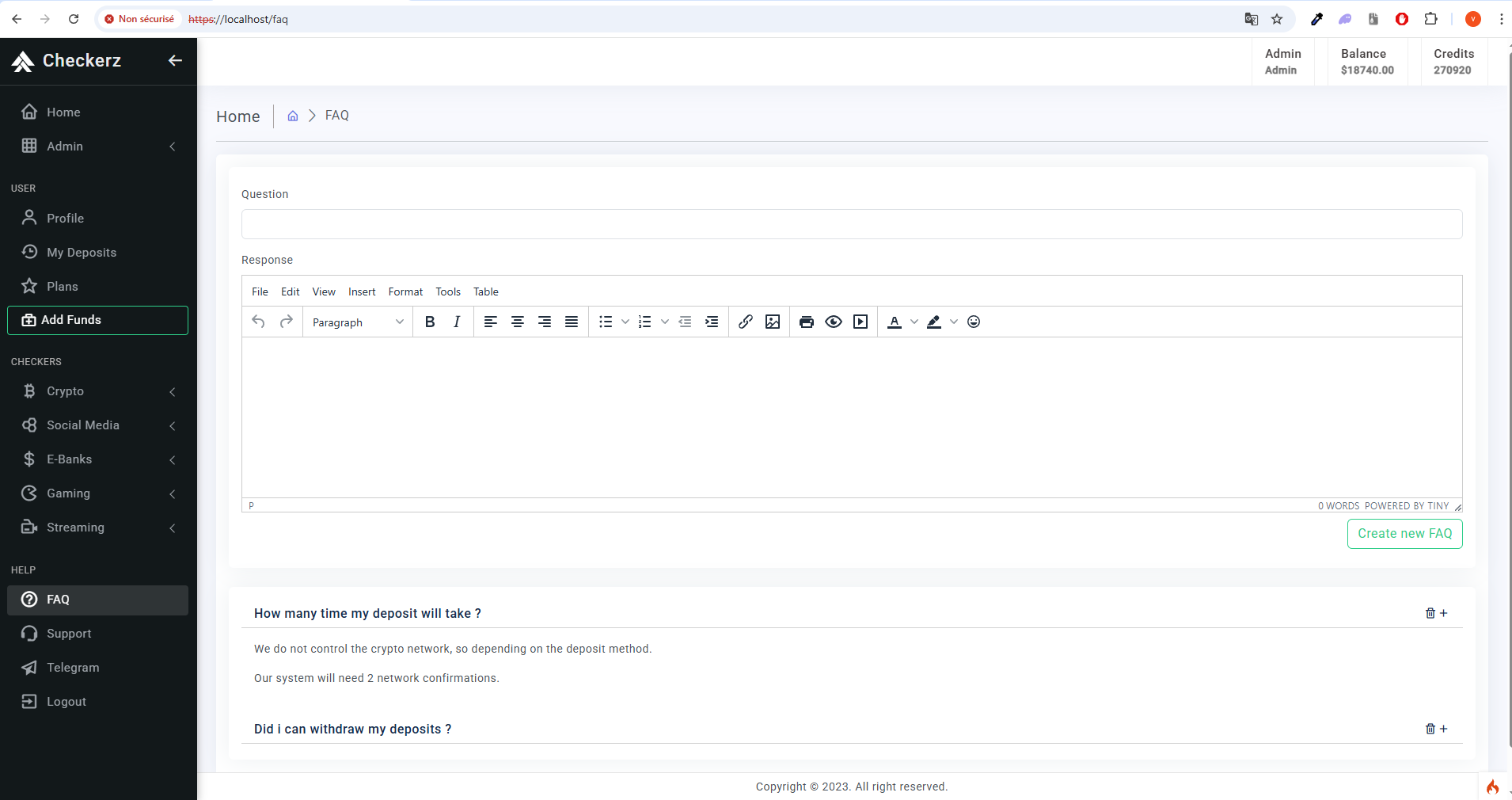Delete the deposit time FAQ entry

(x=1430, y=613)
